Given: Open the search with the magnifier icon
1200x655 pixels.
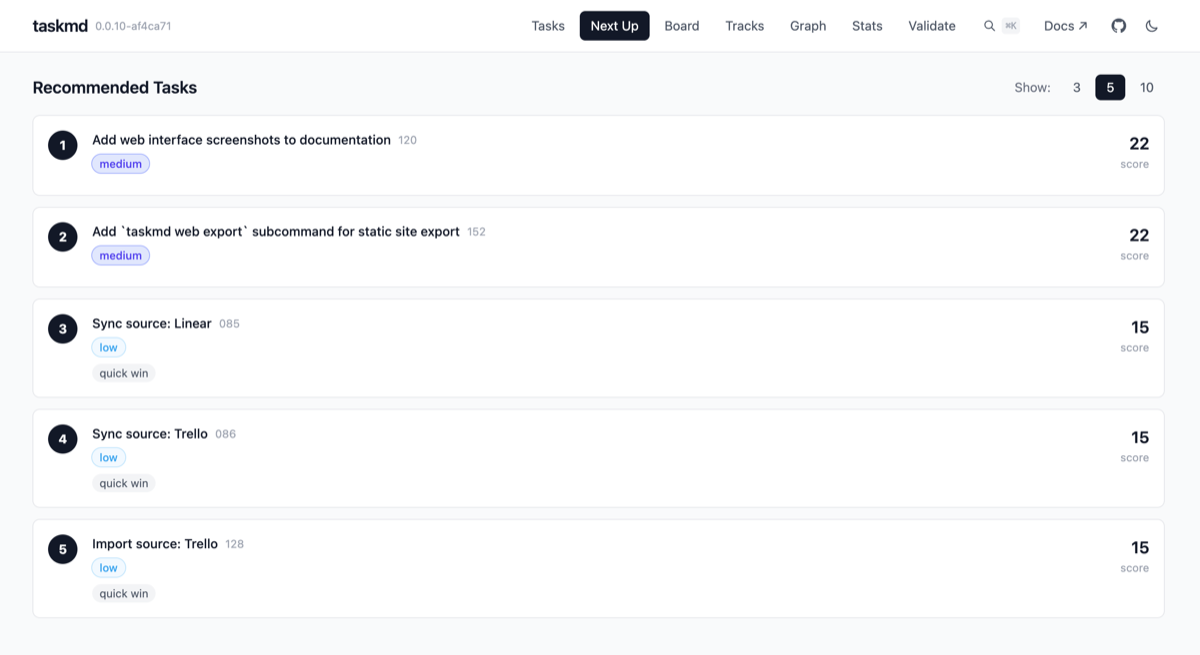Looking at the screenshot, I should (x=989, y=25).
